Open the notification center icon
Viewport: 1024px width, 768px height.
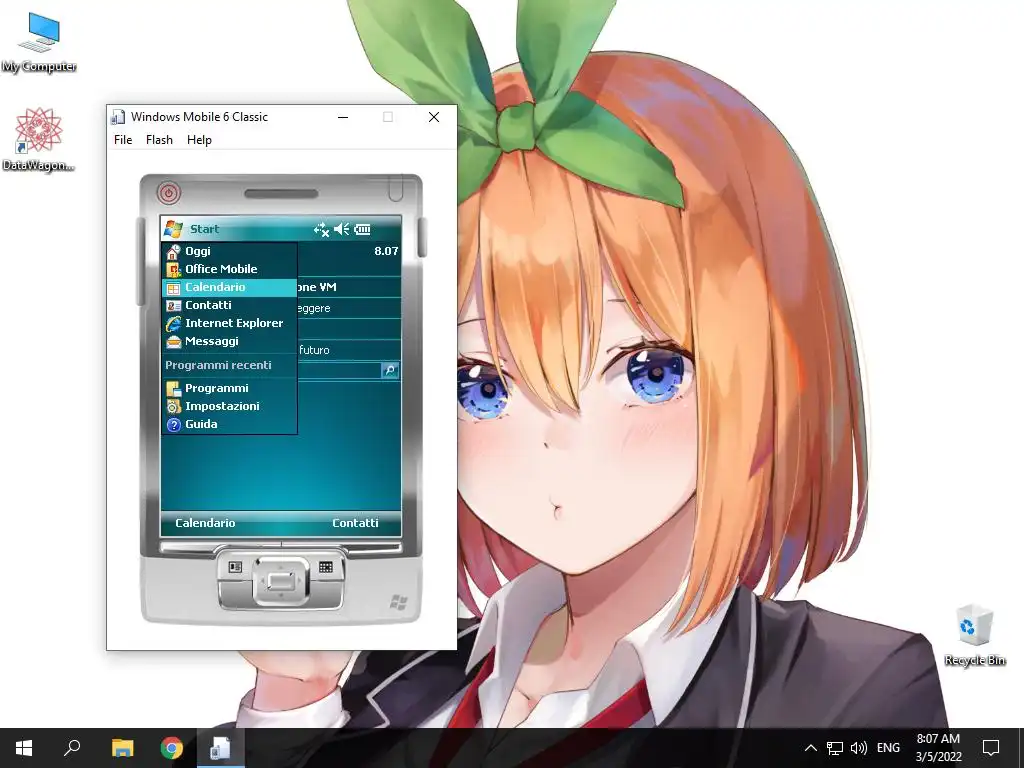991,748
